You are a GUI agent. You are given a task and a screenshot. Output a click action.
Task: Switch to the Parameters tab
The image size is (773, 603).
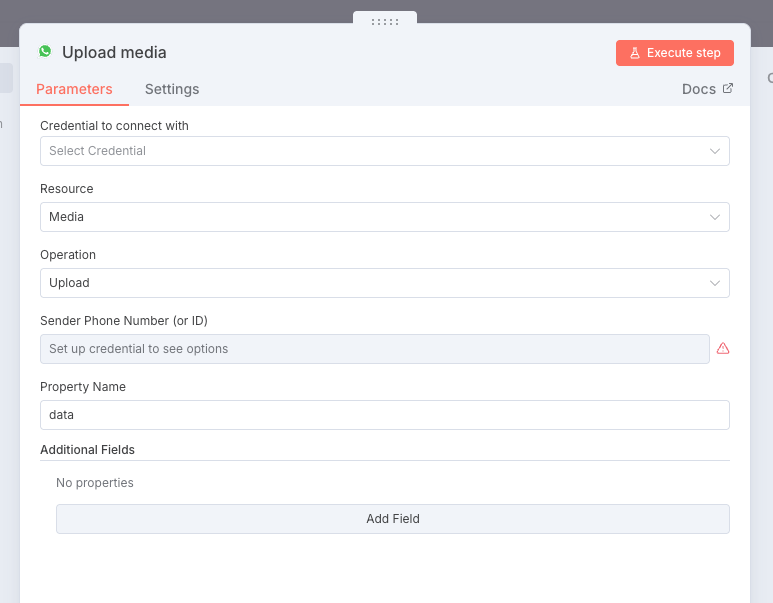pyautogui.click(x=74, y=89)
